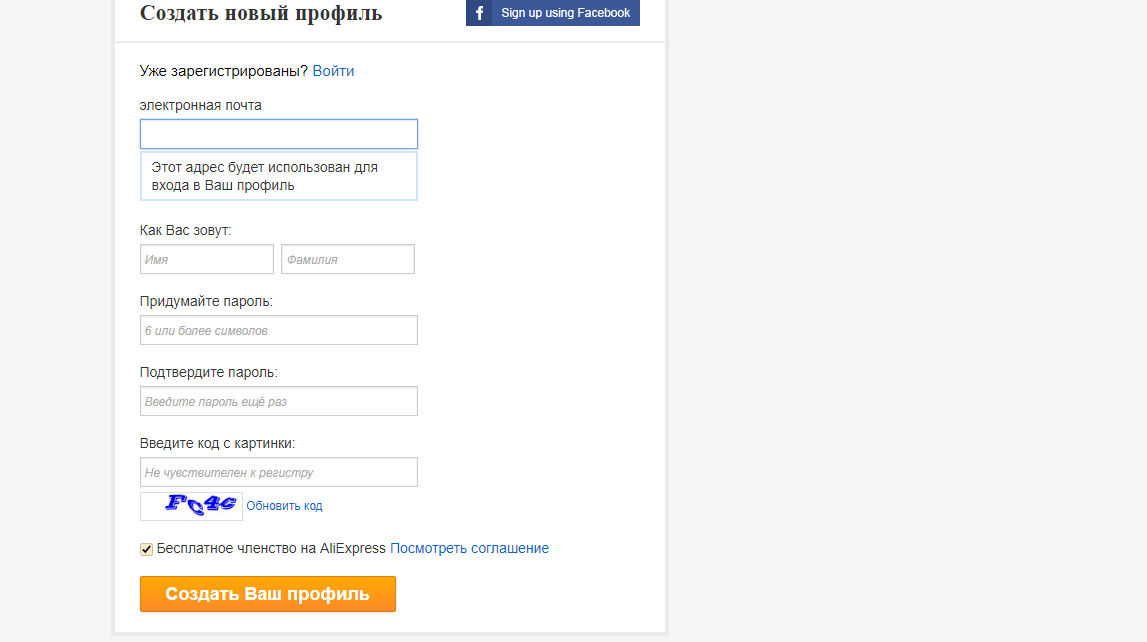This screenshot has width=1147, height=642.
Task: Click the "Имя" first name field
Action: [x=206, y=259]
